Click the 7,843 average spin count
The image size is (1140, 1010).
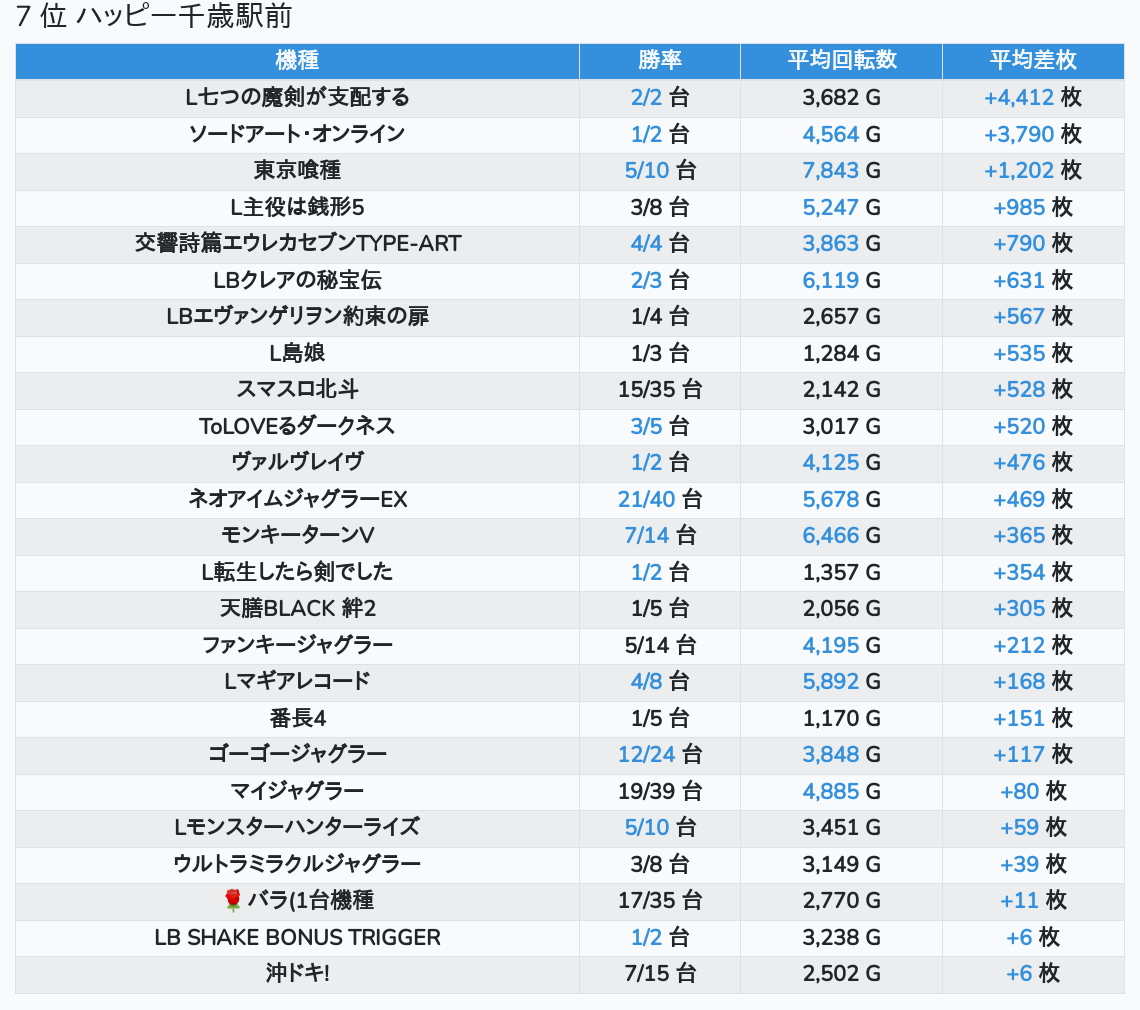coord(830,170)
